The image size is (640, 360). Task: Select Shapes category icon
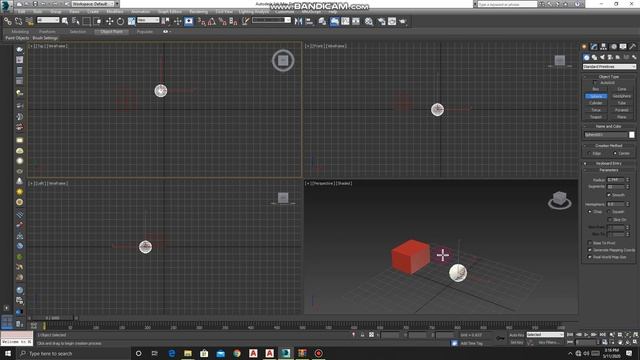pyautogui.click(x=594, y=57)
